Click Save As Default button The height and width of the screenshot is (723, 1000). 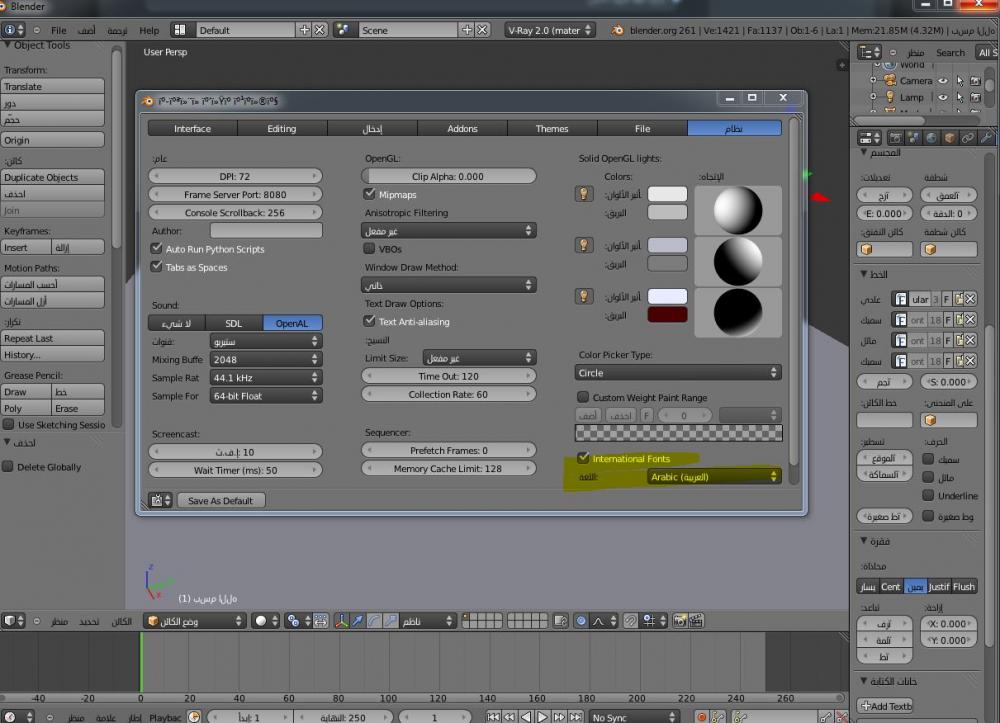(x=221, y=500)
